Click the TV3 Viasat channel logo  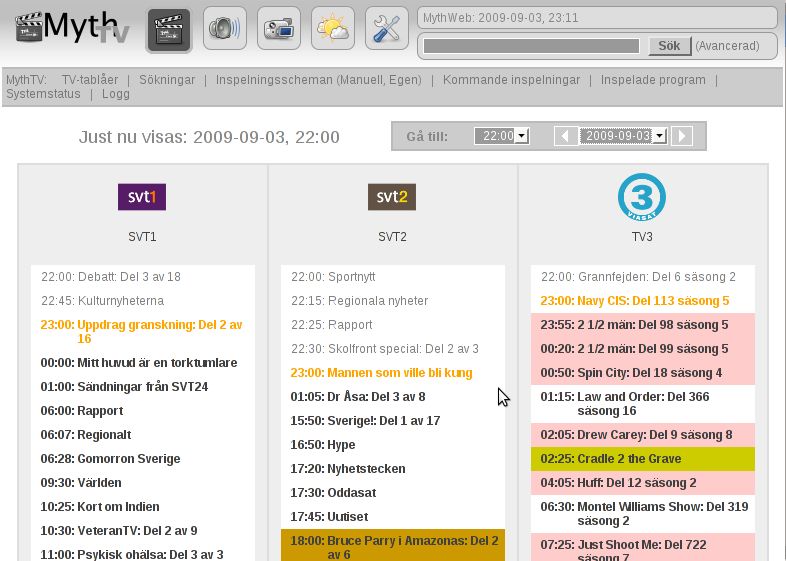pyautogui.click(x=642, y=196)
